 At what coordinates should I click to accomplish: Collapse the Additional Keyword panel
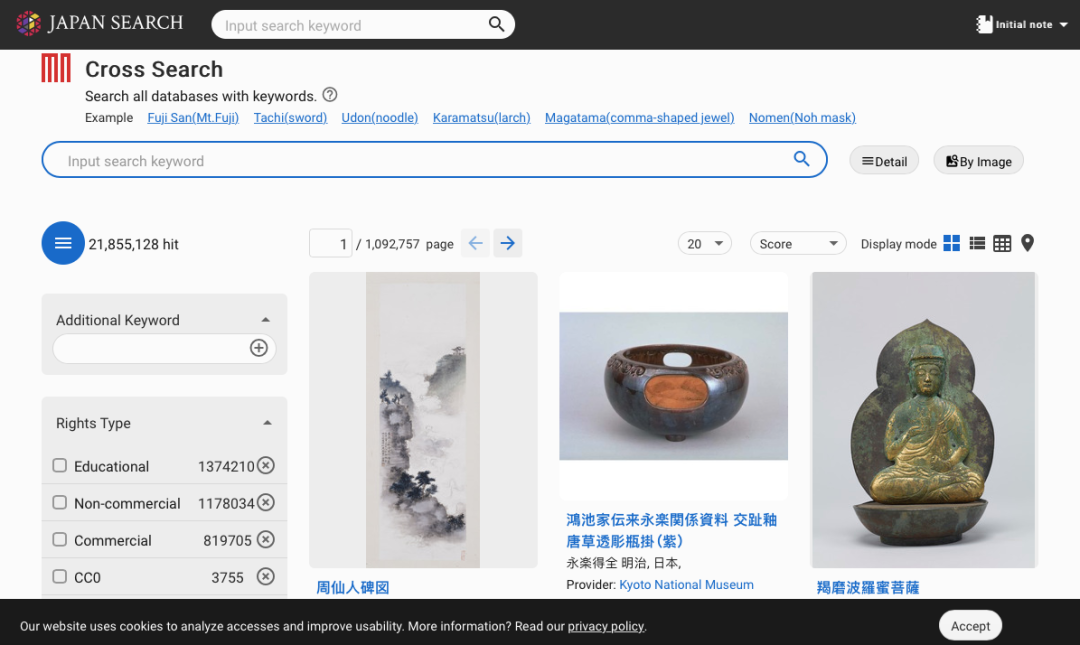coord(266,320)
